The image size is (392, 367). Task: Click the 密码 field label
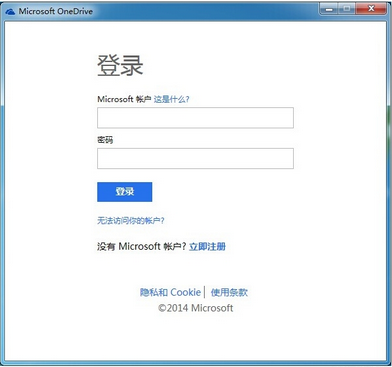click(105, 140)
